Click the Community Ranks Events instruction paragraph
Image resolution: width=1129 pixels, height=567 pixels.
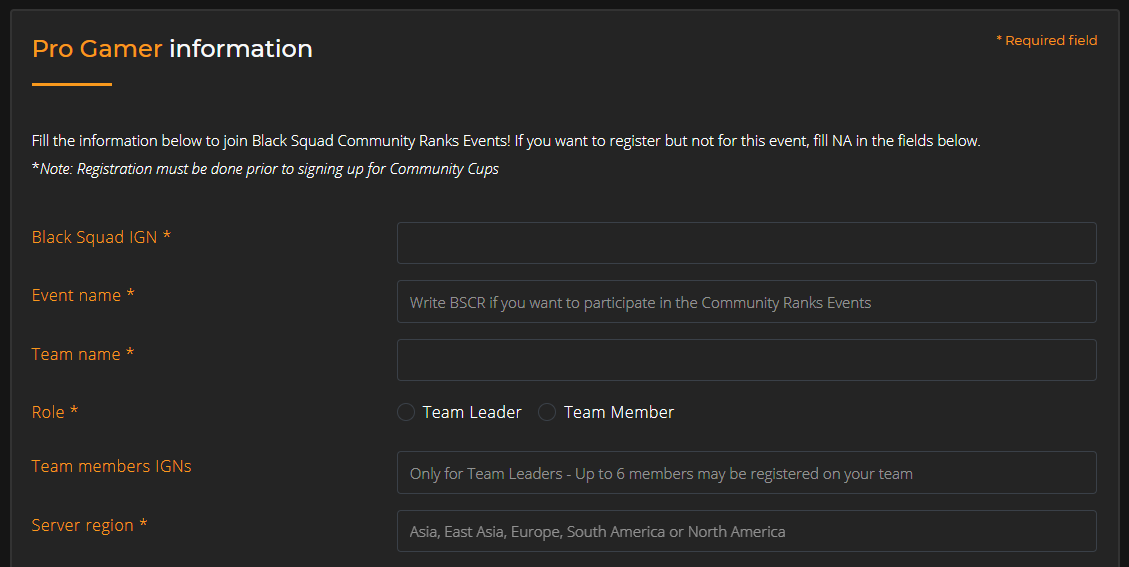pos(506,141)
